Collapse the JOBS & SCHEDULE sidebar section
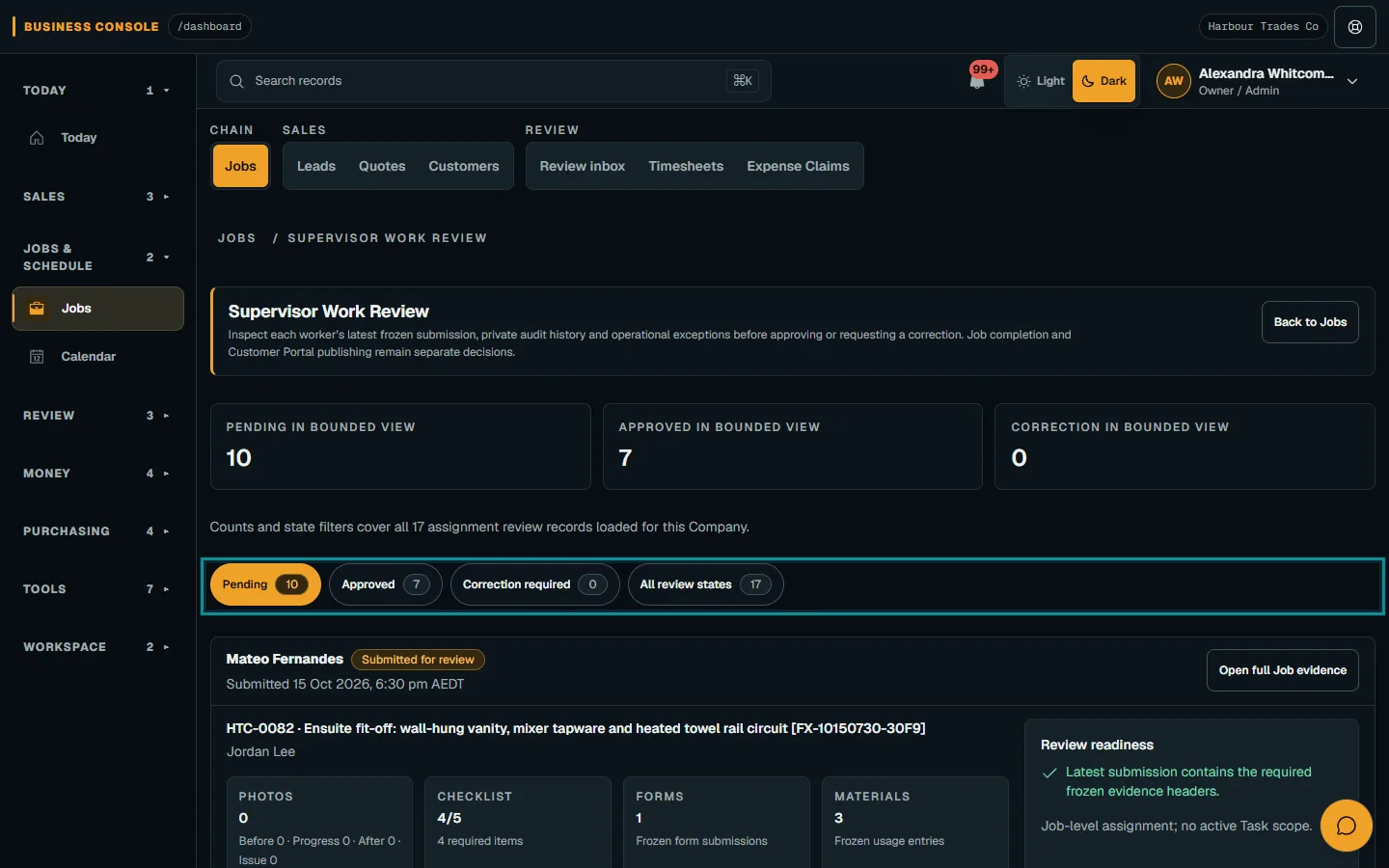 pos(96,258)
